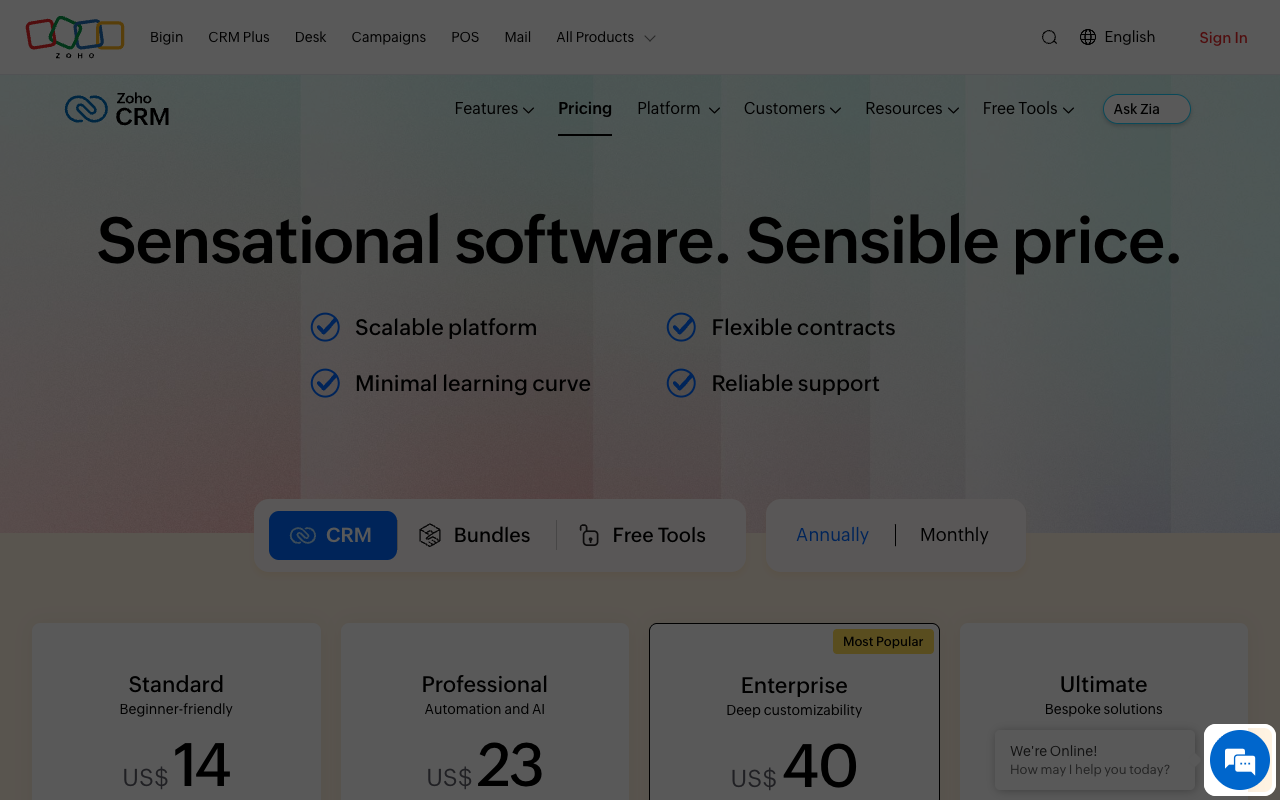Click the Professional plan title
Viewport: 1280px width, 800px height.
coord(484,684)
